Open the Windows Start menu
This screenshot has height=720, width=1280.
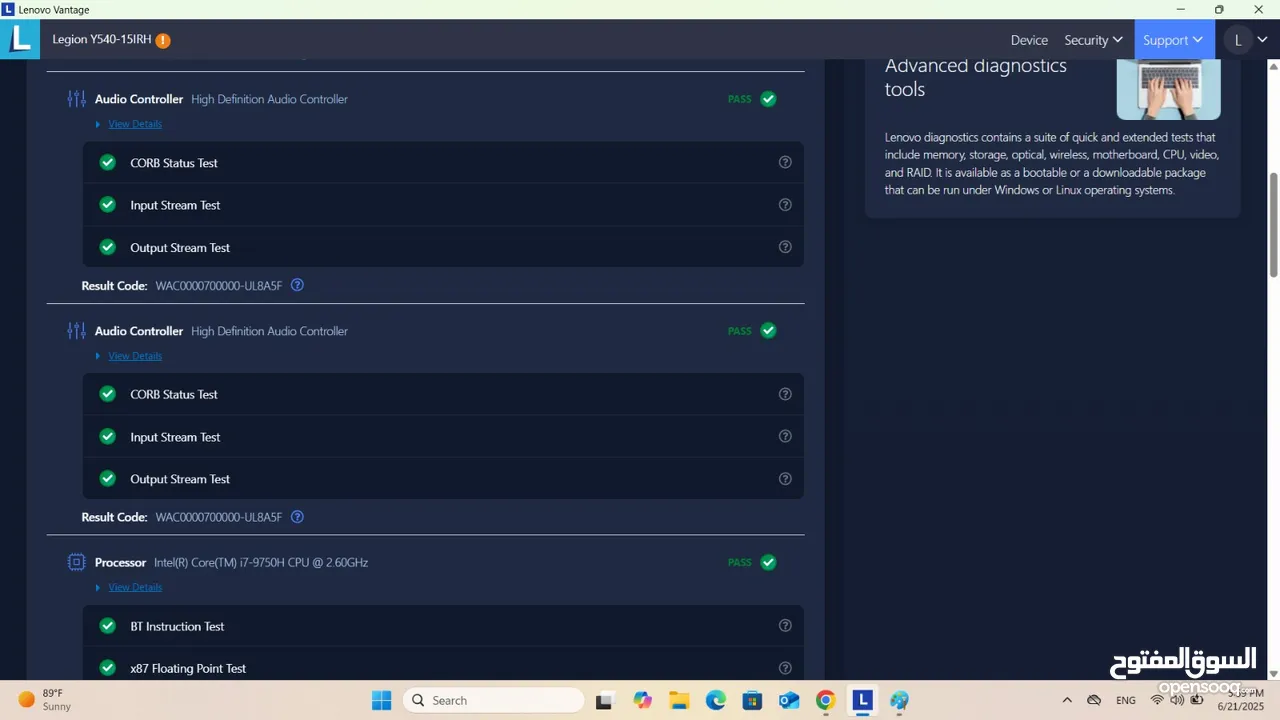tap(381, 700)
